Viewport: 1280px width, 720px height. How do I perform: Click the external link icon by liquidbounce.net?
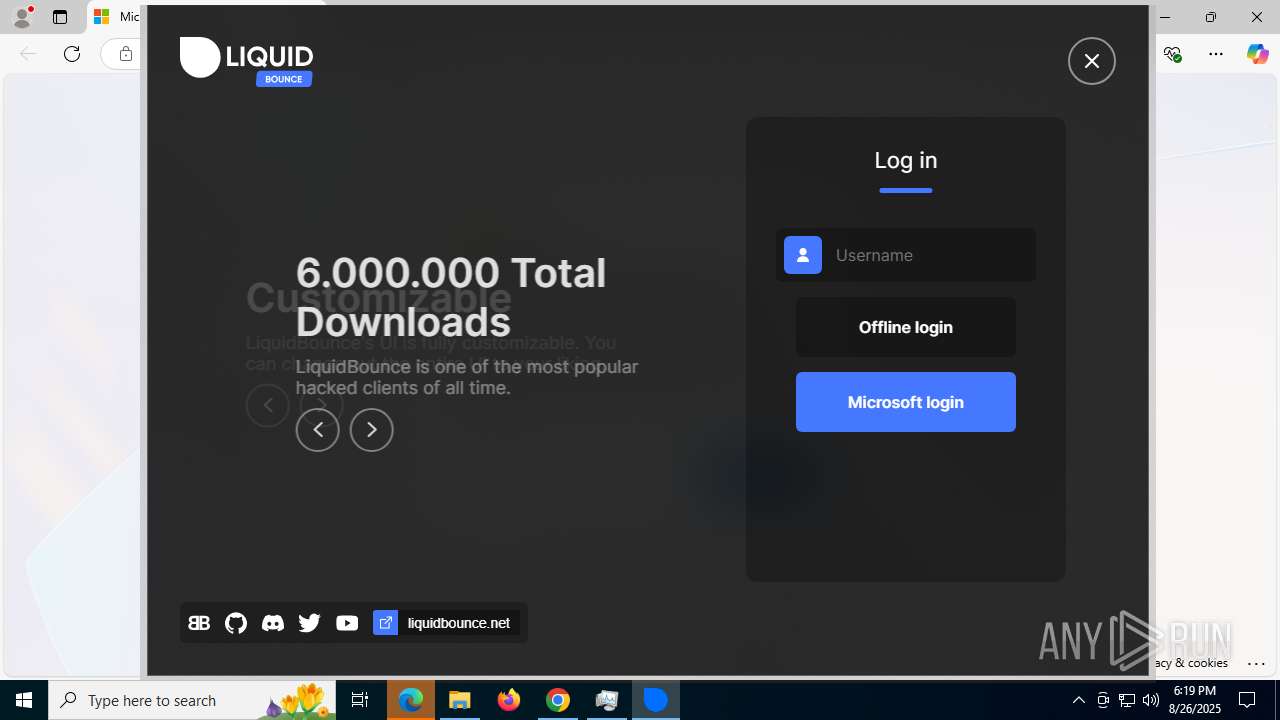(x=385, y=623)
